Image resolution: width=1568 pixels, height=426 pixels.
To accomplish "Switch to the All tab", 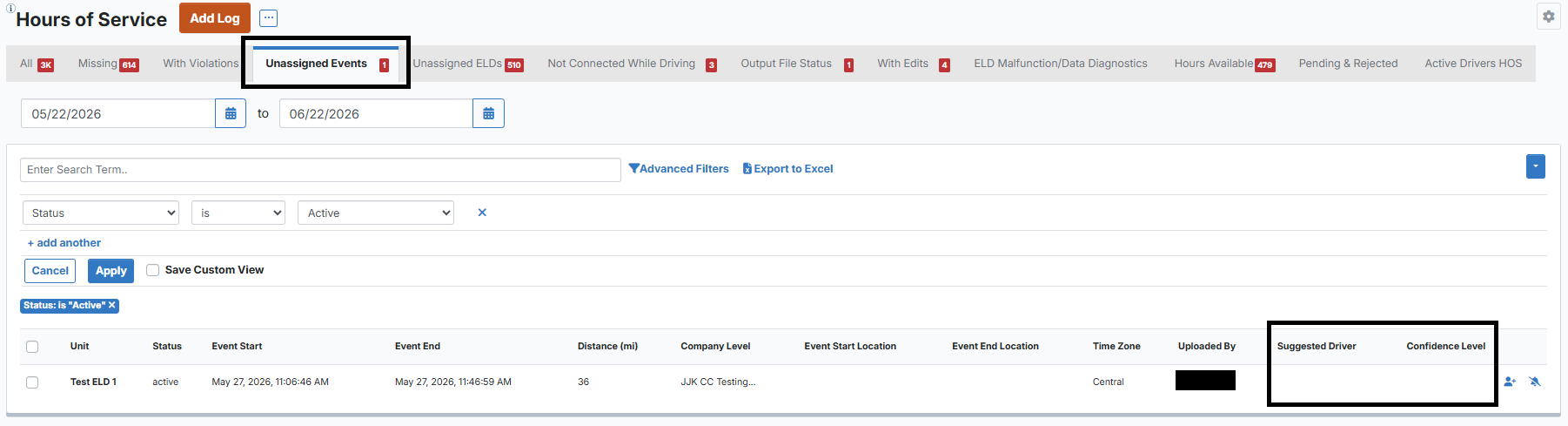I will (37, 64).
